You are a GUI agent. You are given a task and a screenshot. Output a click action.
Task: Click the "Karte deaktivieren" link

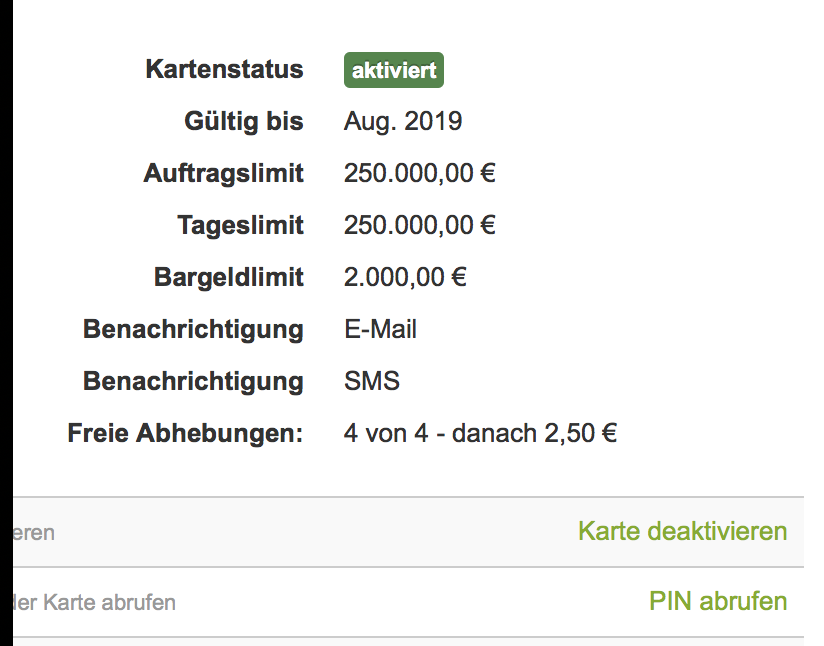pyautogui.click(x=682, y=531)
